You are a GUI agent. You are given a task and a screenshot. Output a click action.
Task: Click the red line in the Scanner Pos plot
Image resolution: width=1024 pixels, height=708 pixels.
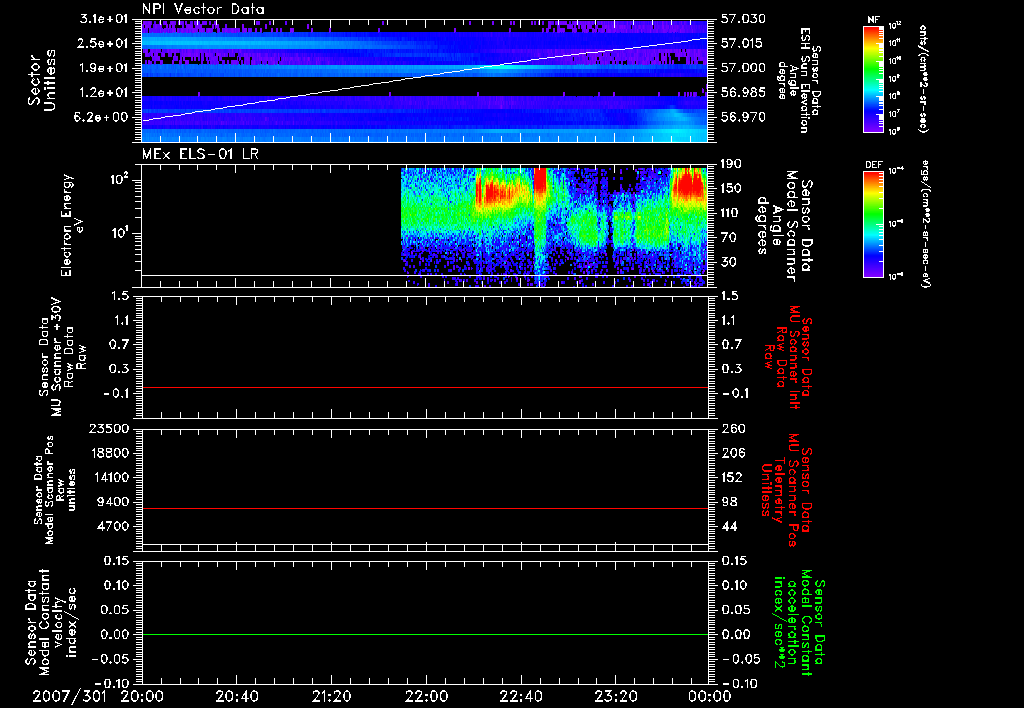425,508
